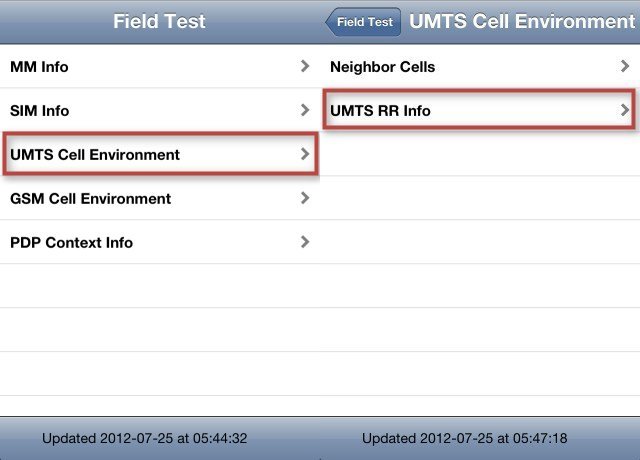This screenshot has height=460, width=640.
Task: Click the Updated 05:47:18 status text
Action: pos(464,438)
